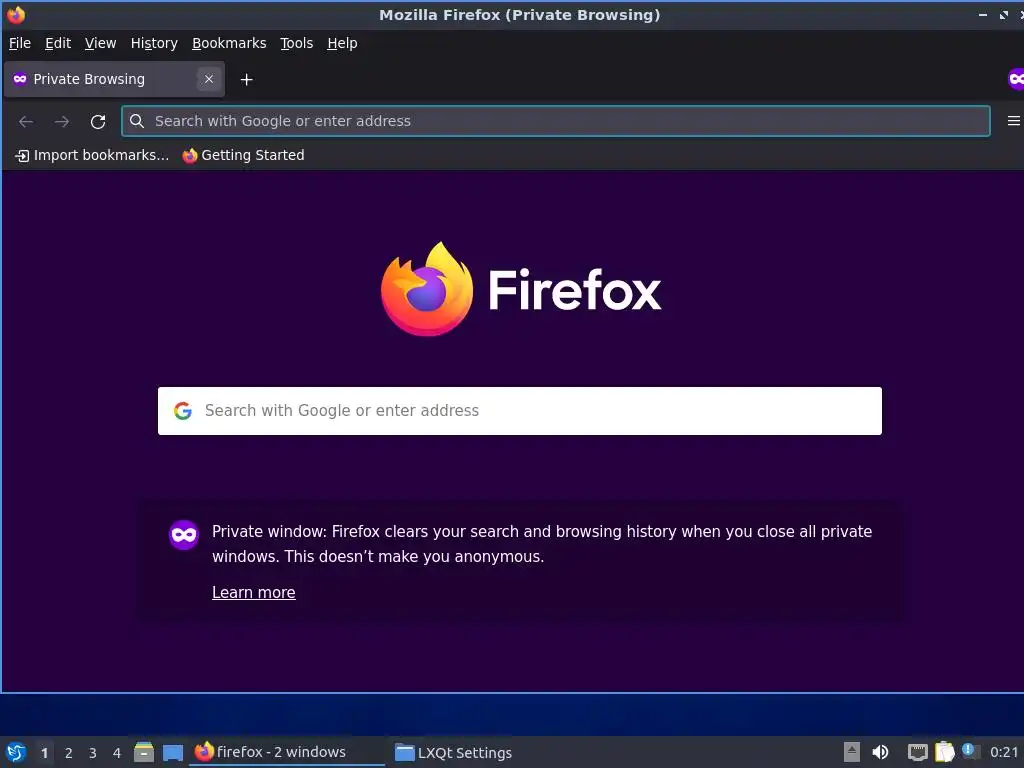Close the Private Browsing tab
Image resolution: width=1024 pixels, height=768 pixels.
tap(209, 79)
